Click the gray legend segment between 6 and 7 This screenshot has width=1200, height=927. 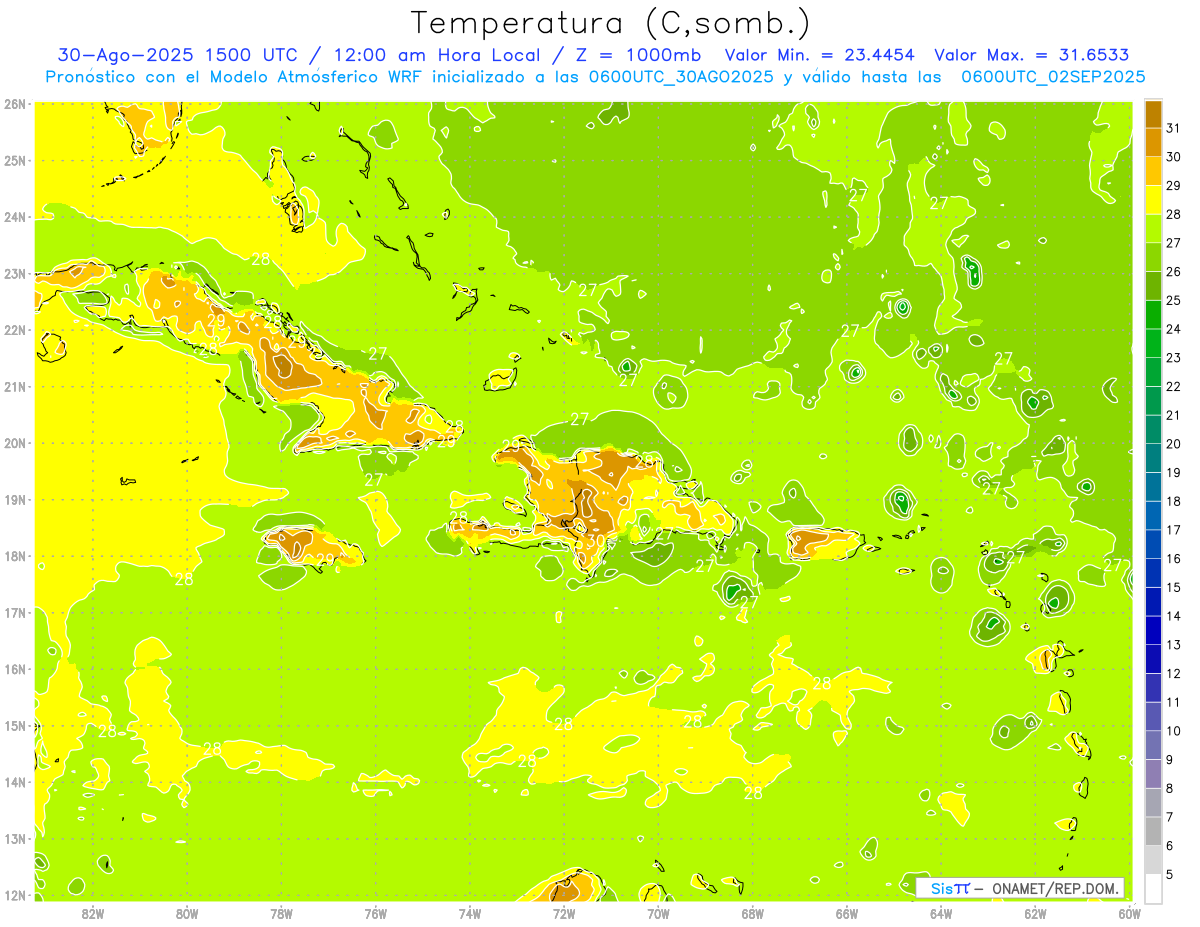pyautogui.click(x=1153, y=831)
